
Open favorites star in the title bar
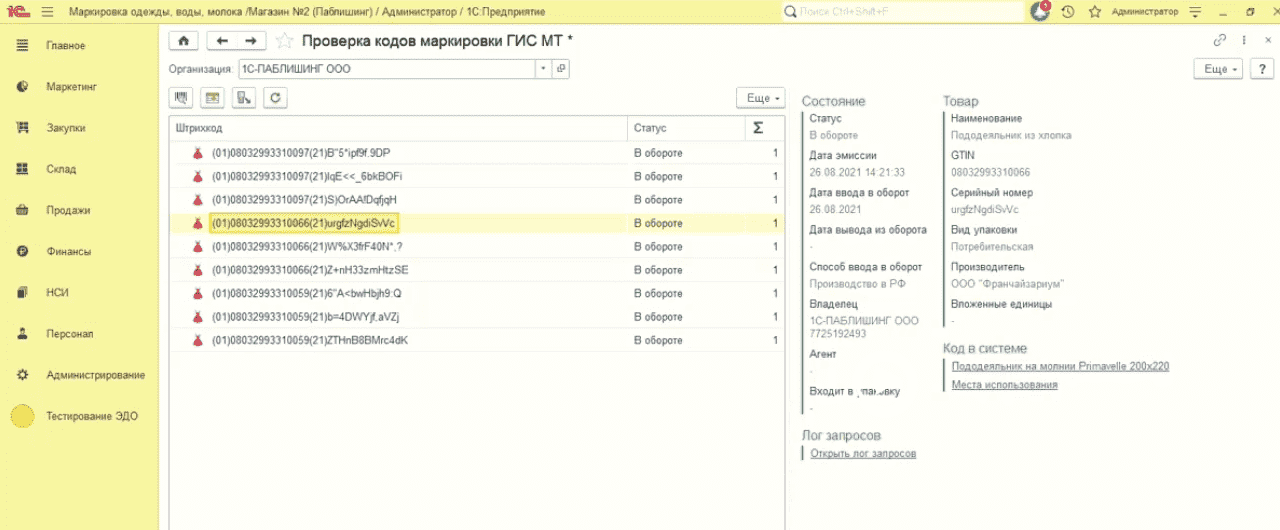point(1095,11)
